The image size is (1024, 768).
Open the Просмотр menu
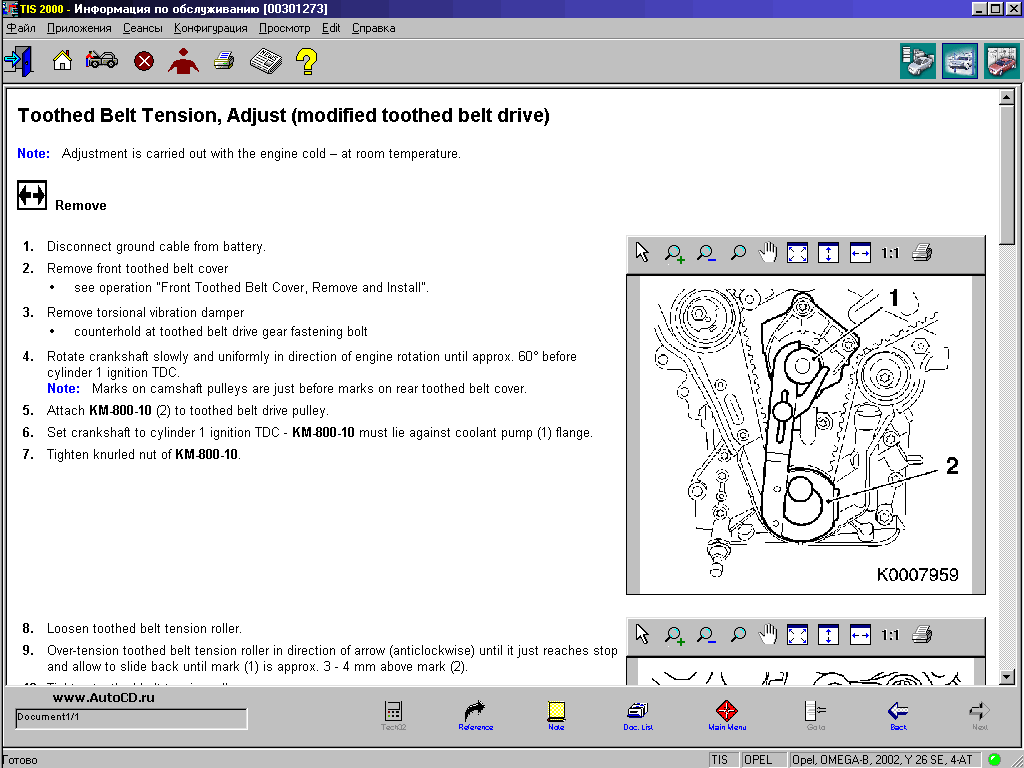click(284, 28)
